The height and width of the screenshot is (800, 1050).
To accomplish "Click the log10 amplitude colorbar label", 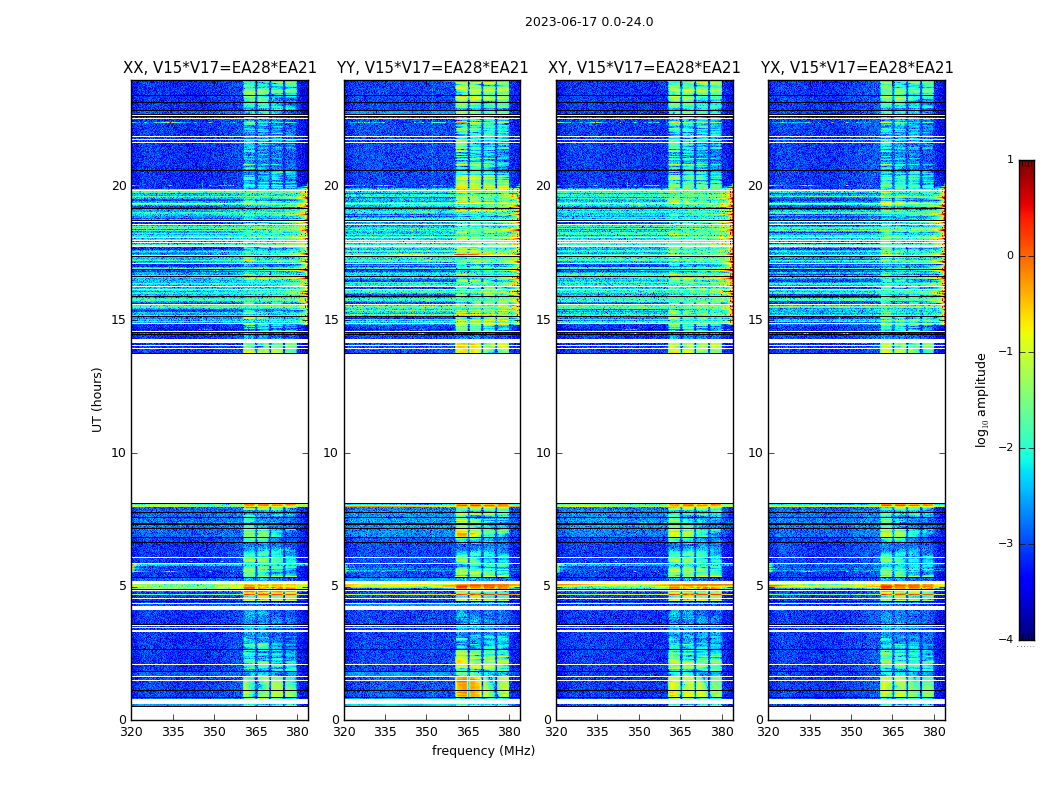I will [982, 399].
